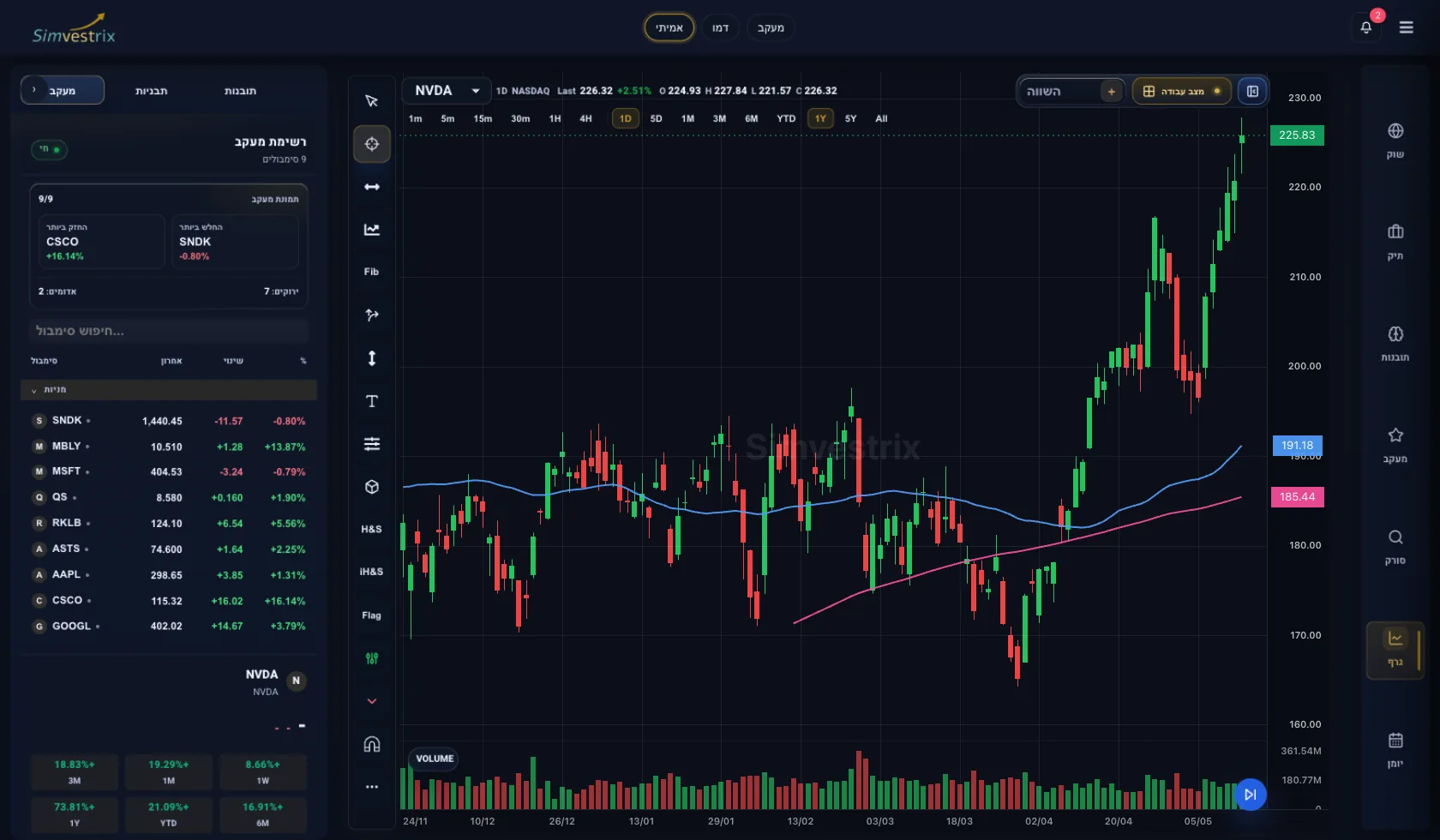Open the parallel lines settings tool
This screenshot has width=1440, height=840.
pos(371,444)
